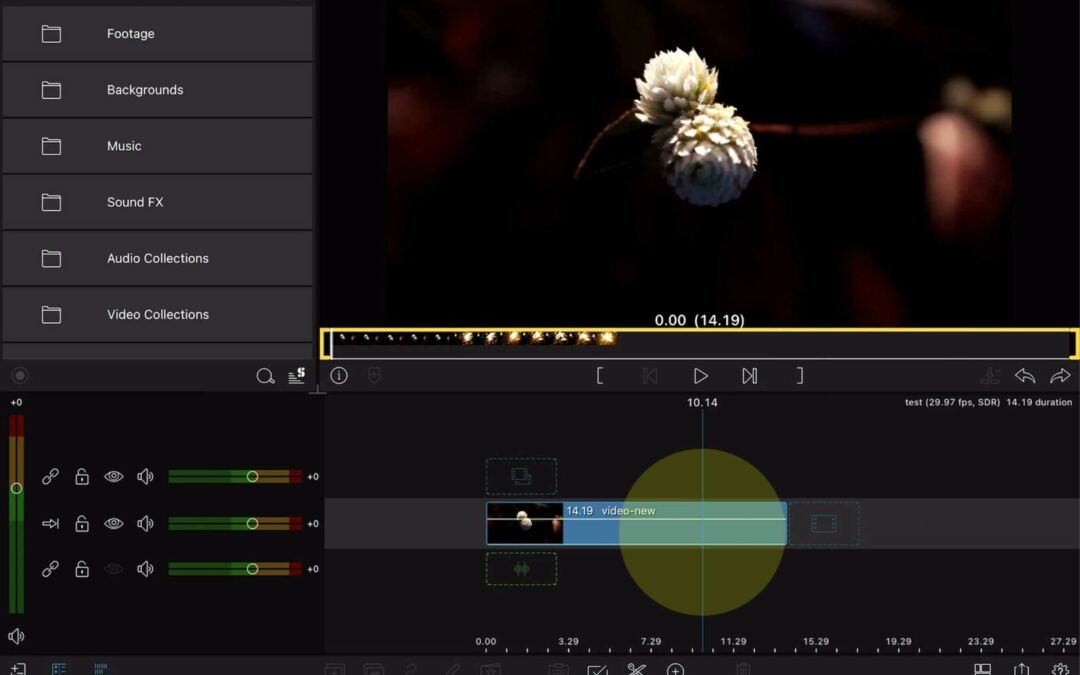Viewport: 1080px width, 675px height.
Task: Open the Video Collections folder
Action: (157, 314)
